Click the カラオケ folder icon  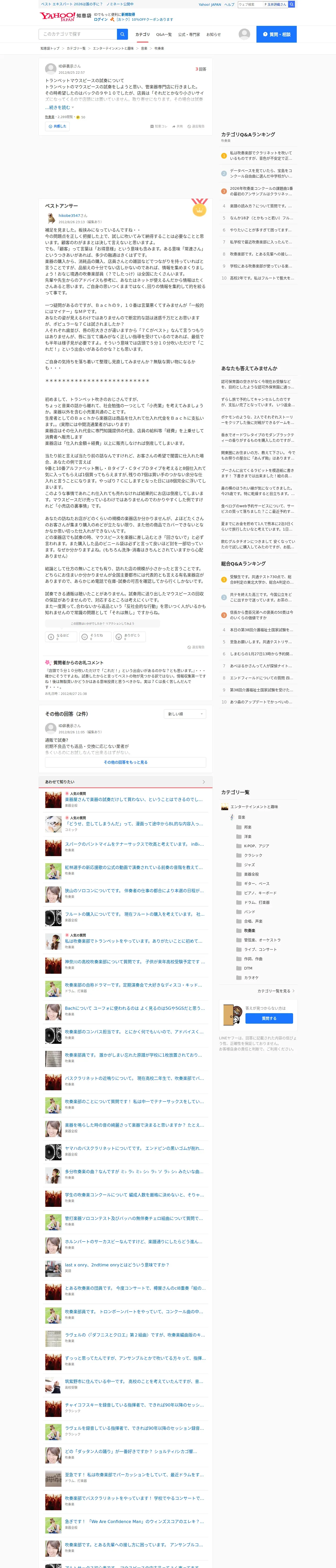239,978
